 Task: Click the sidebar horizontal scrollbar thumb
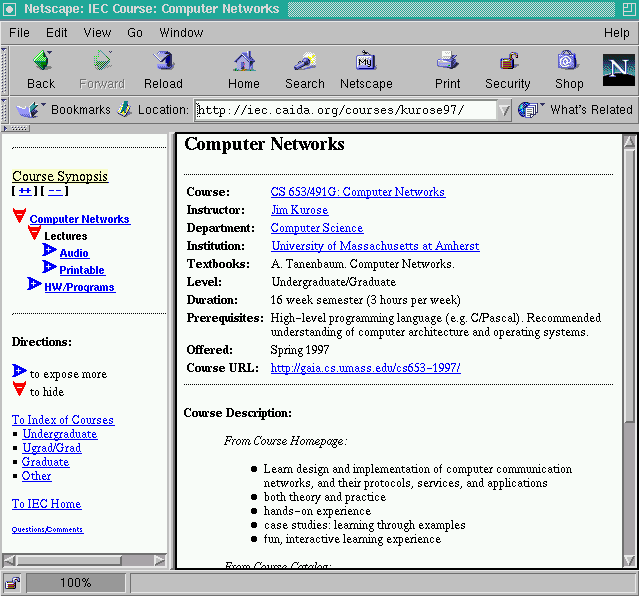[x=68, y=561]
